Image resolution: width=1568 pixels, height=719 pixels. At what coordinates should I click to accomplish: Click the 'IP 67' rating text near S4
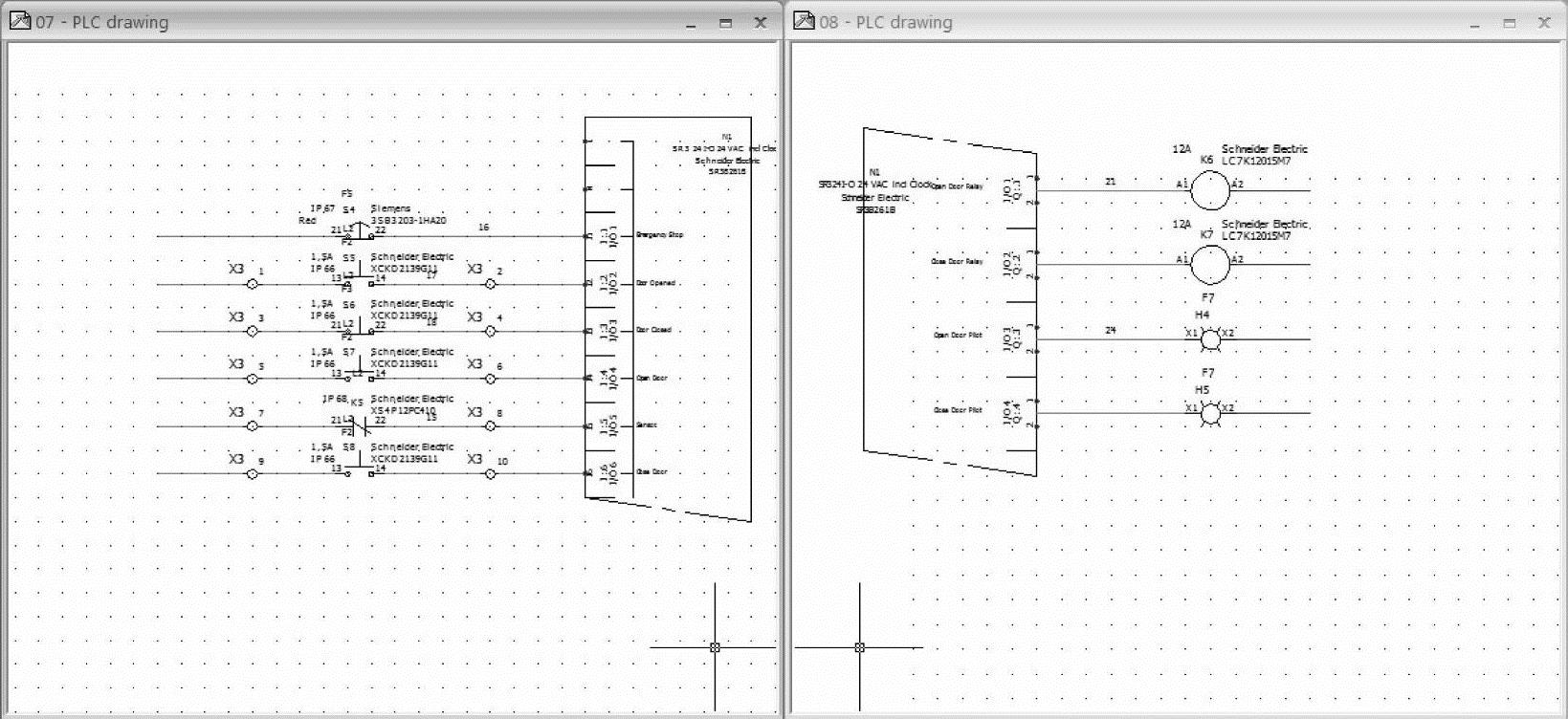(x=322, y=208)
